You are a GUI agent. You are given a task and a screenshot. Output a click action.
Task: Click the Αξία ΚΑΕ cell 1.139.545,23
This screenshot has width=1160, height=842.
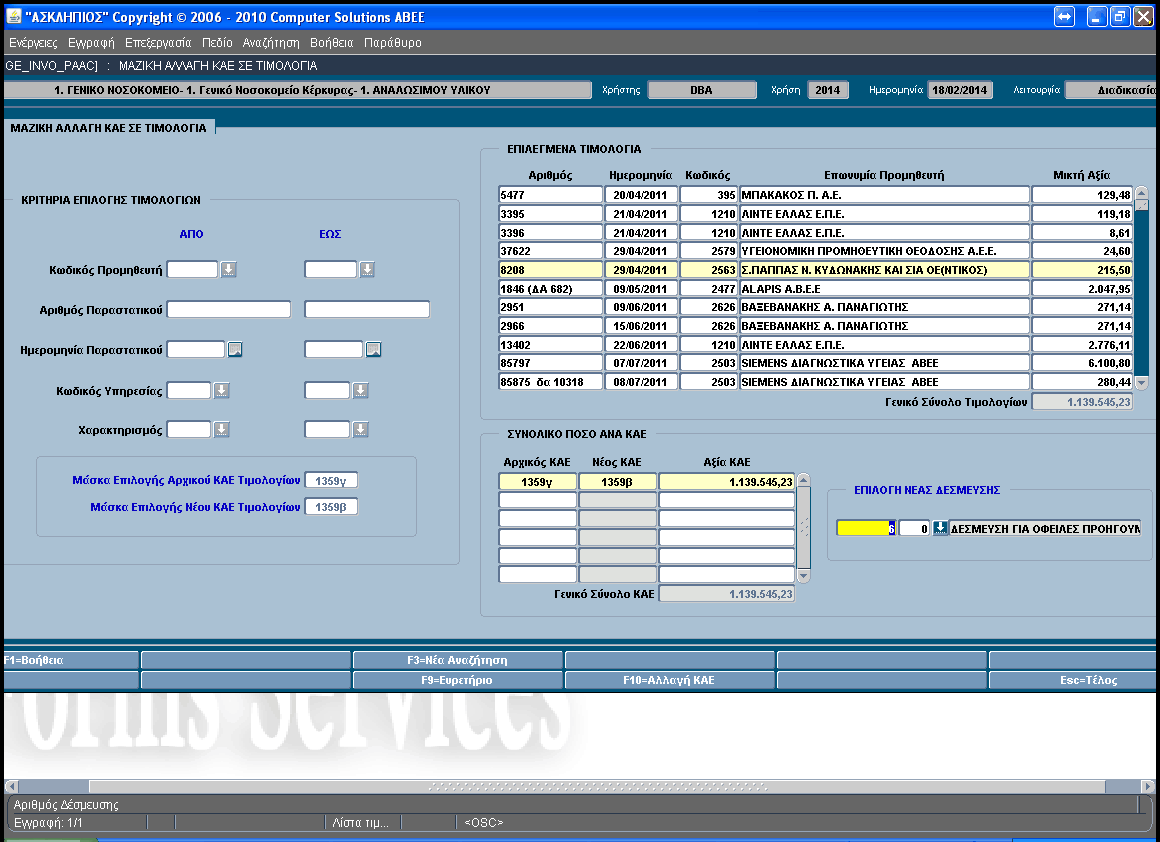726,482
